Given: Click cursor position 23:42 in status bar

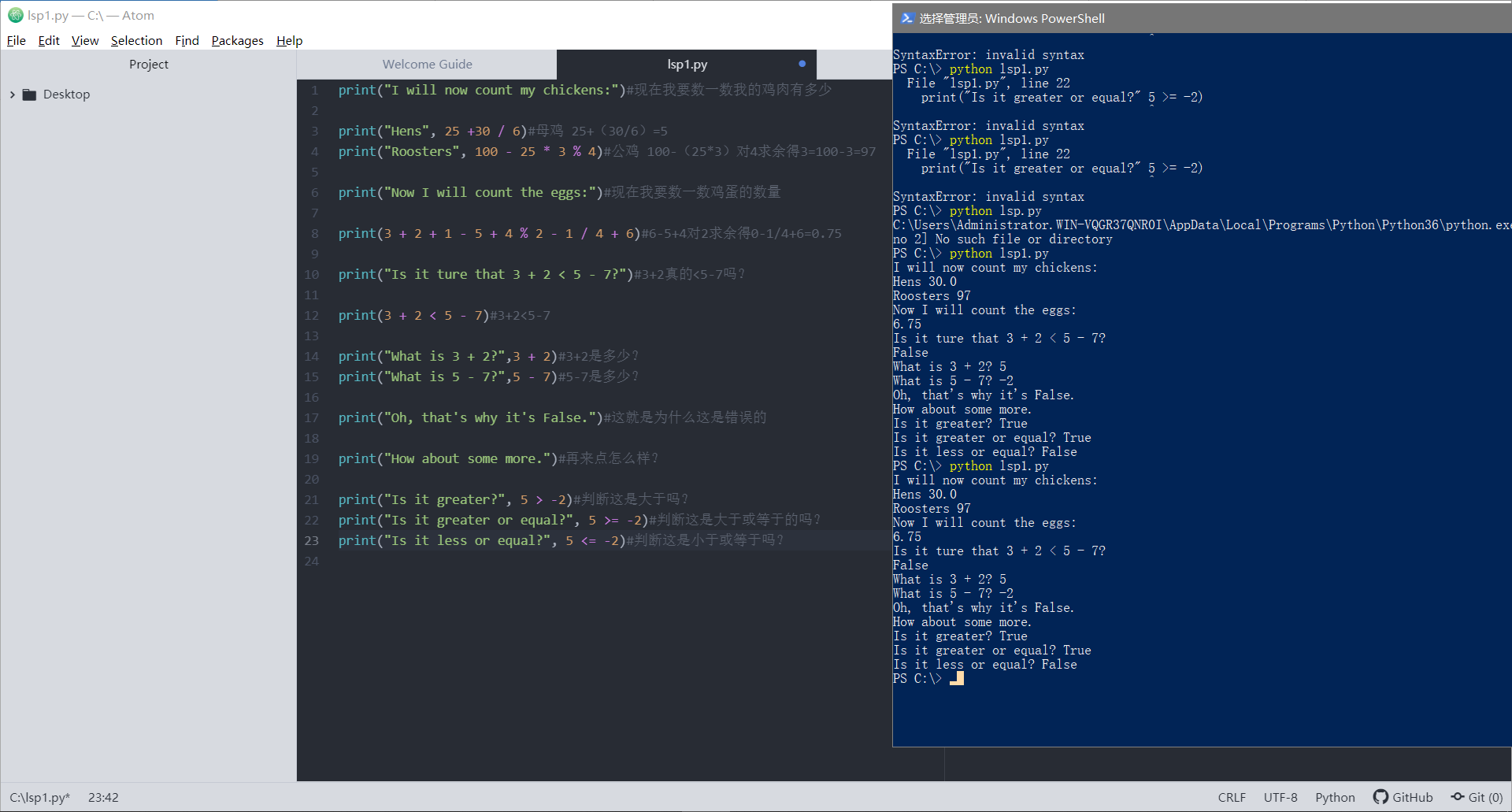Looking at the screenshot, I should point(103,797).
